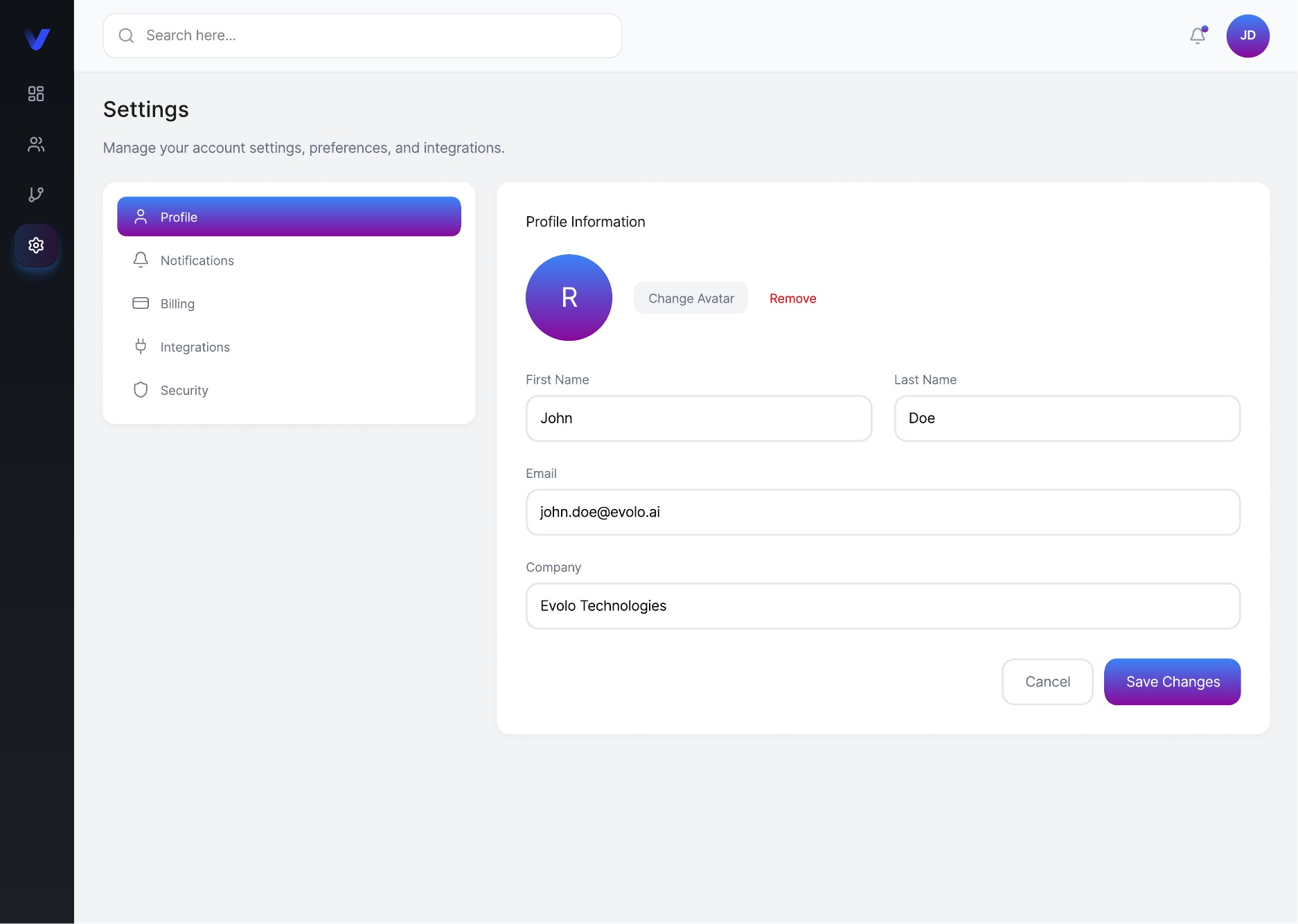Focus the Search here field
Viewport: 1298px width, 924px height.
tap(362, 35)
